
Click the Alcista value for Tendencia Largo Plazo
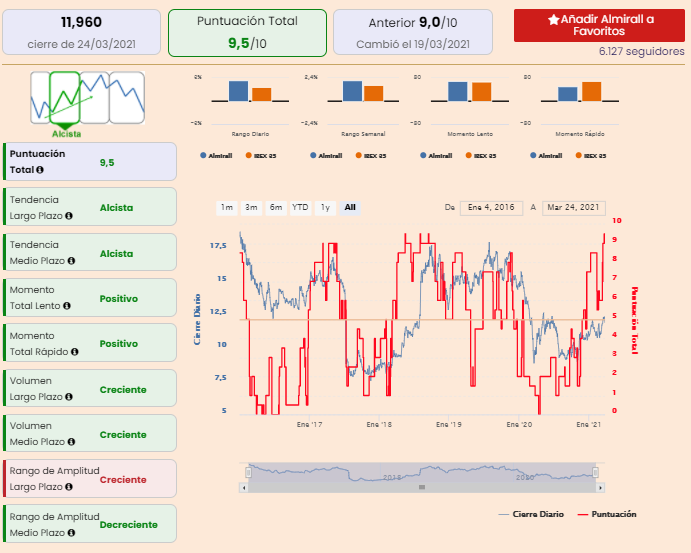tap(116, 208)
